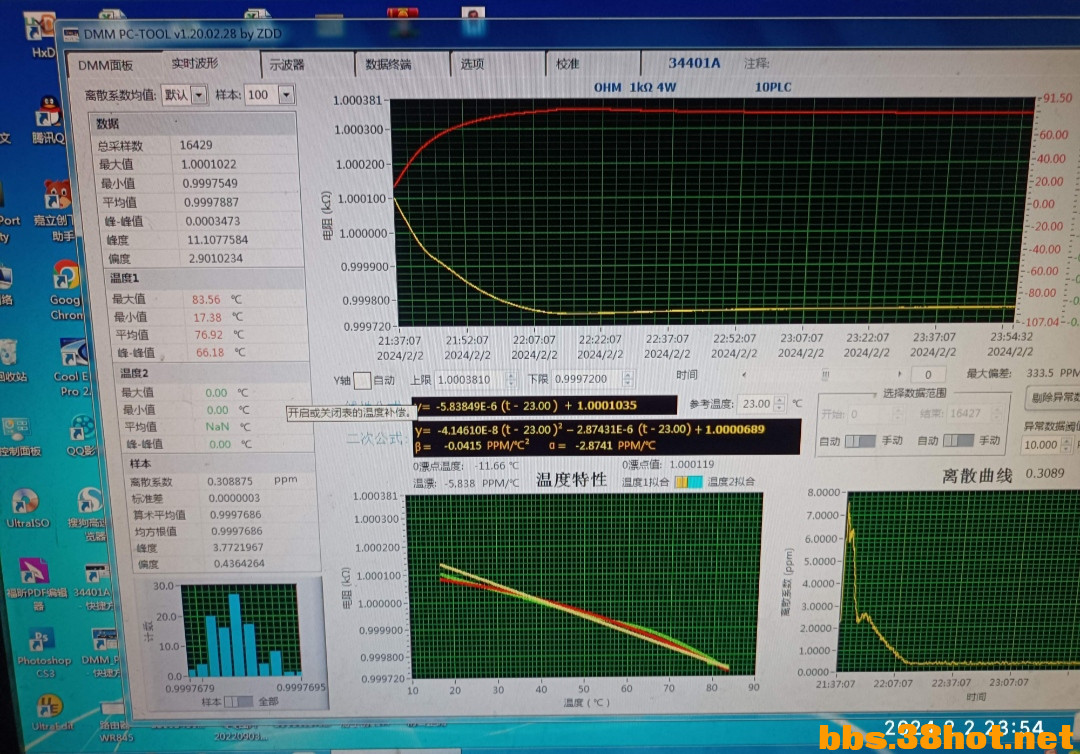Viewport: 1080px width, 754px height.
Task: Open the Tencent QQ desktop icon
Action: (x=48, y=120)
